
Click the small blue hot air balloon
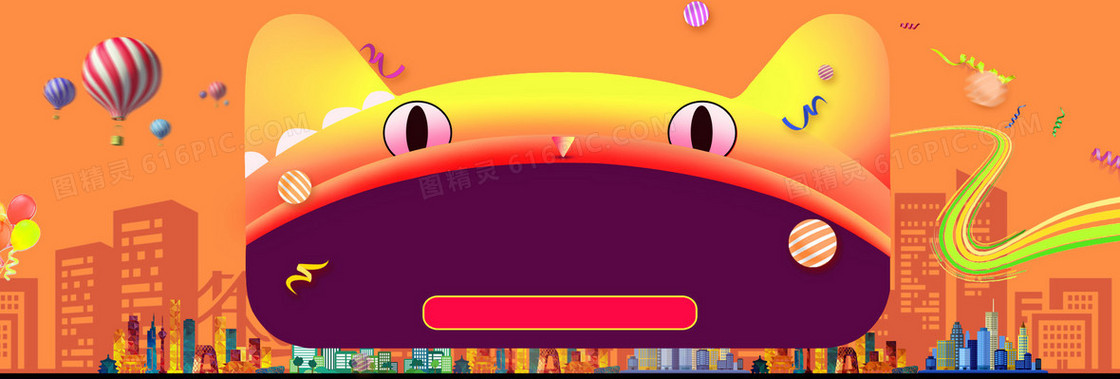pyautogui.click(x=160, y=130)
